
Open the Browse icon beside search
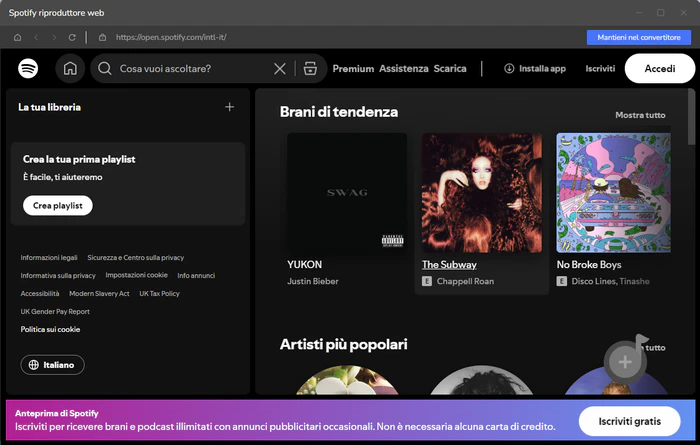tap(310, 68)
